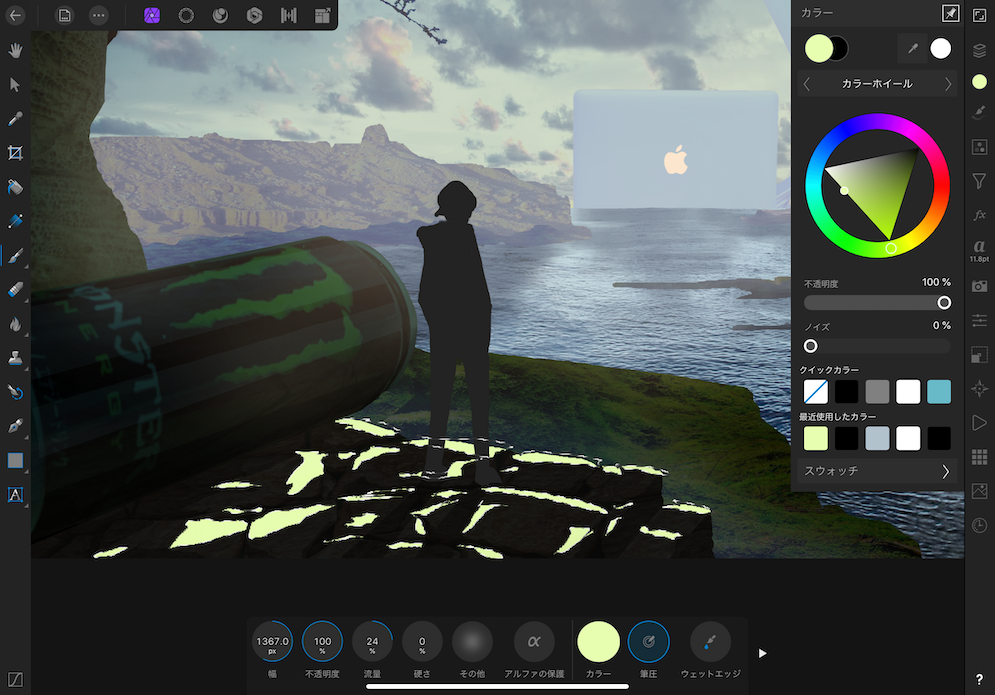The width and height of the screenshot is (995, 695).
Task: Open the document menu icon
Action: 64,15
